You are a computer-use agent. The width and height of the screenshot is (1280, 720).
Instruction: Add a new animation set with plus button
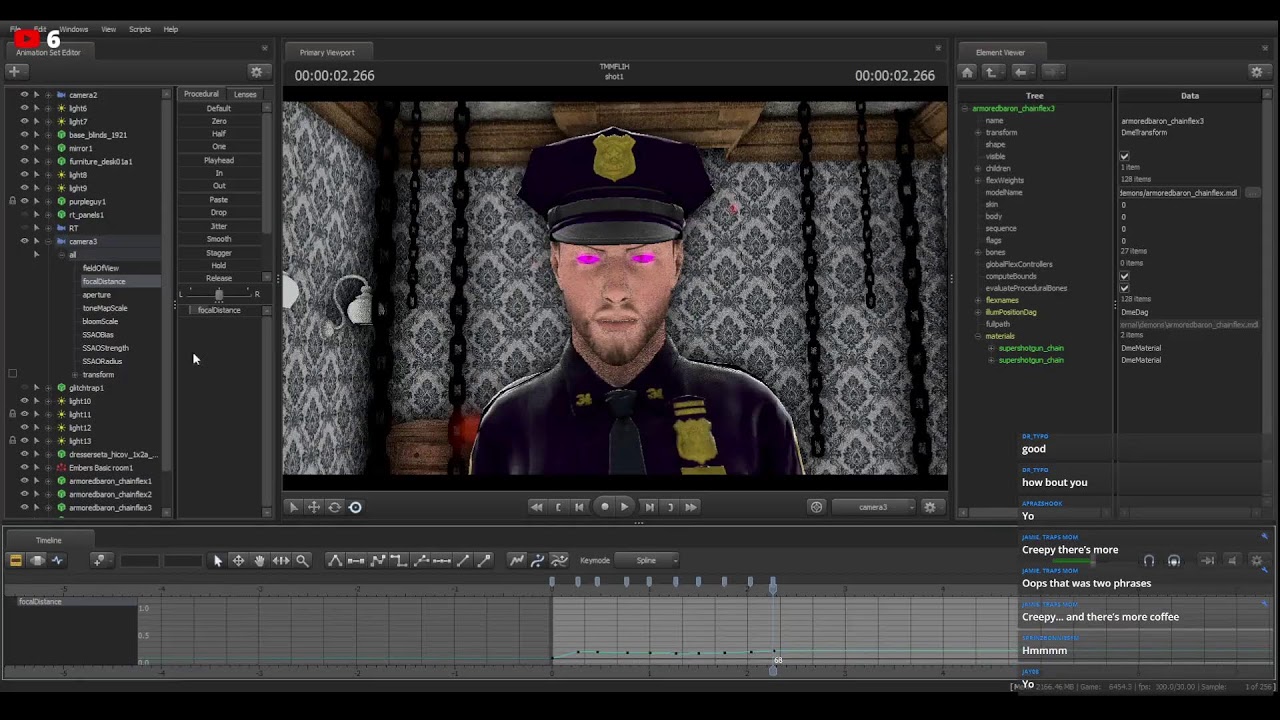pyautogui.click(x=14, y=71)
